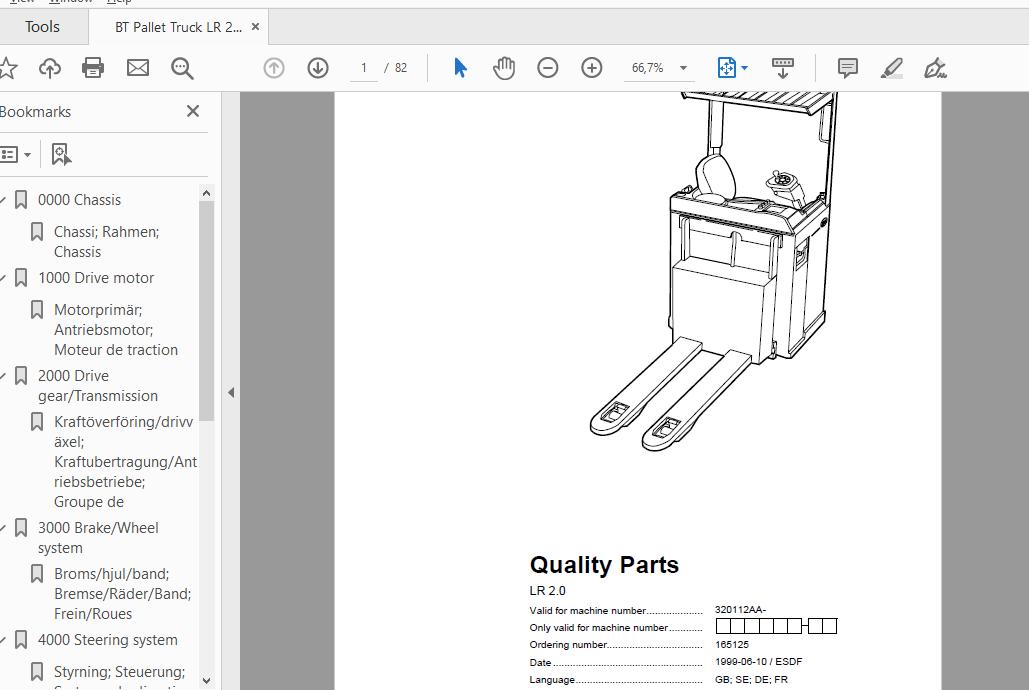Go to next page arrow button
This screenshot has width=1029, height=690.
[x=318, y=68]
